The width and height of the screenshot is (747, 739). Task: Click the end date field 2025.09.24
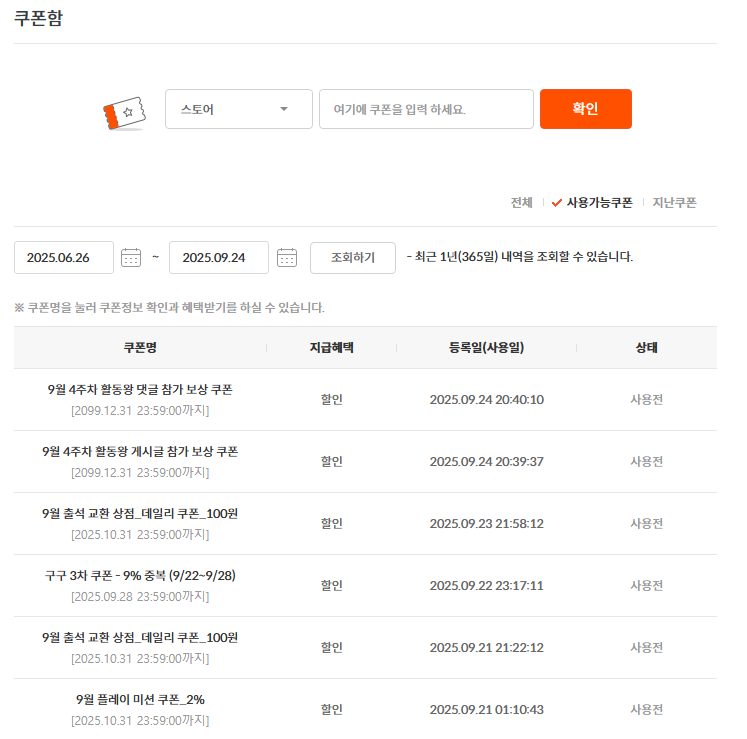pos(218,258)
